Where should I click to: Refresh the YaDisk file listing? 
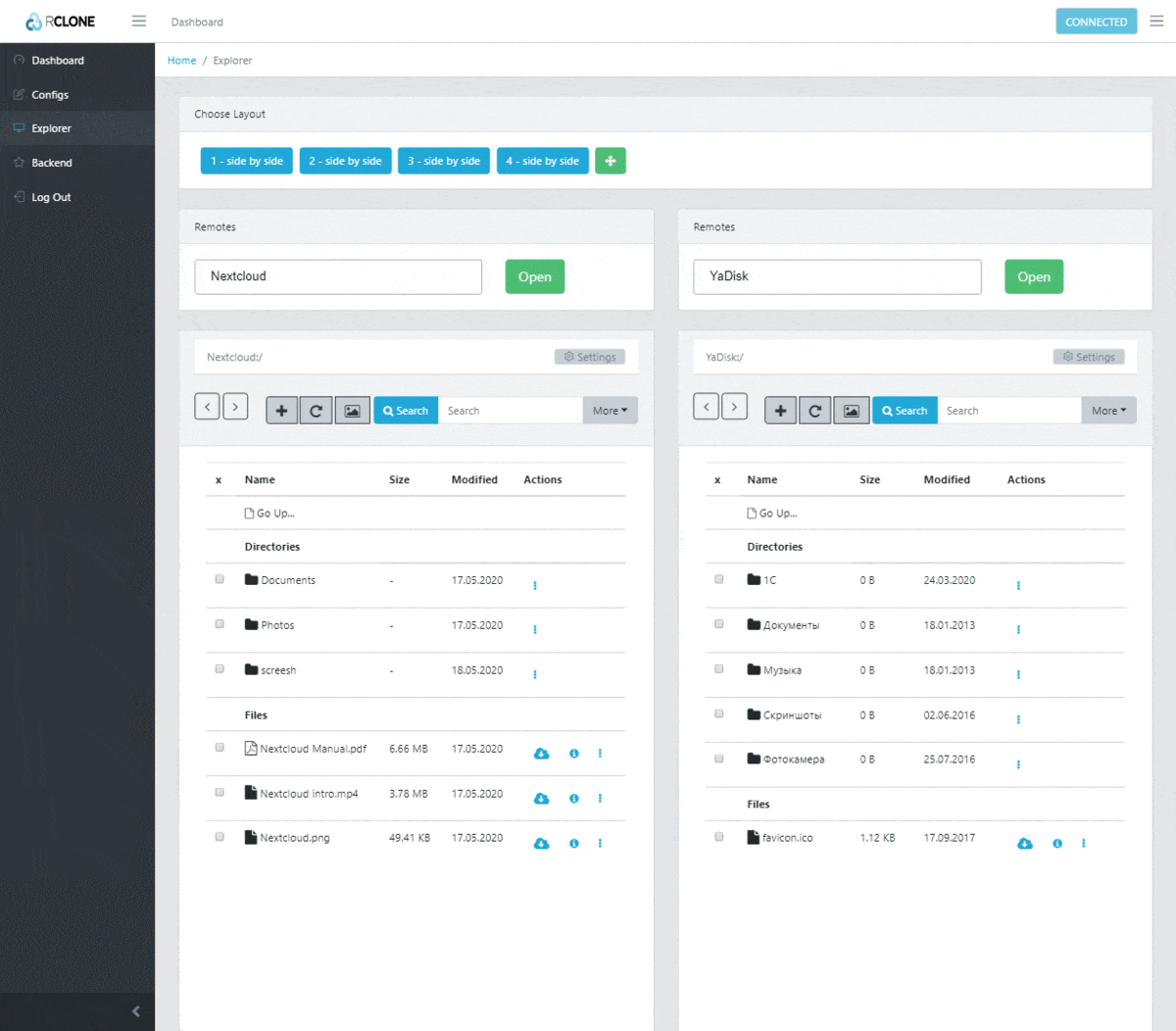(814, 411)
